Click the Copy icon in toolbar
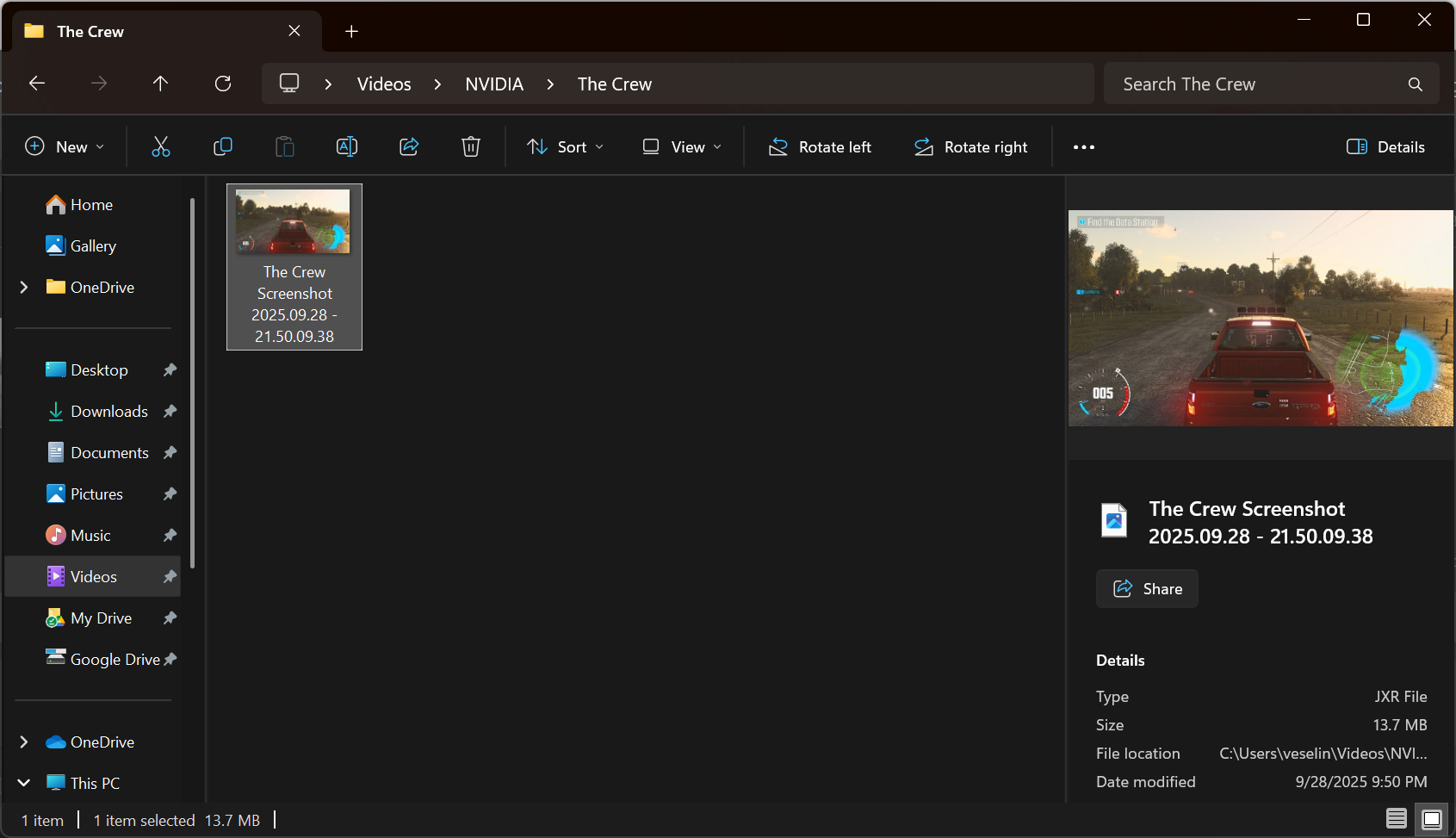This screenshot has height=838, width=1456. (x=223, y=146)
